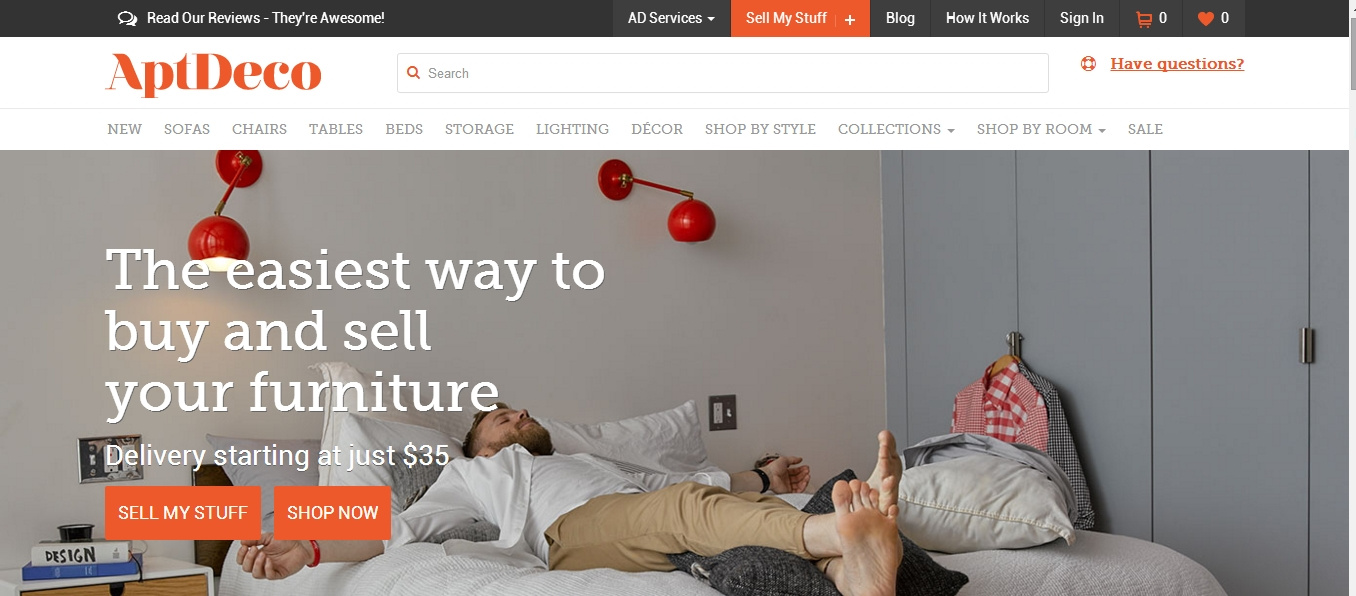
Task: Expand the Shop By Room dropdown
Action: pos(1041,129)
